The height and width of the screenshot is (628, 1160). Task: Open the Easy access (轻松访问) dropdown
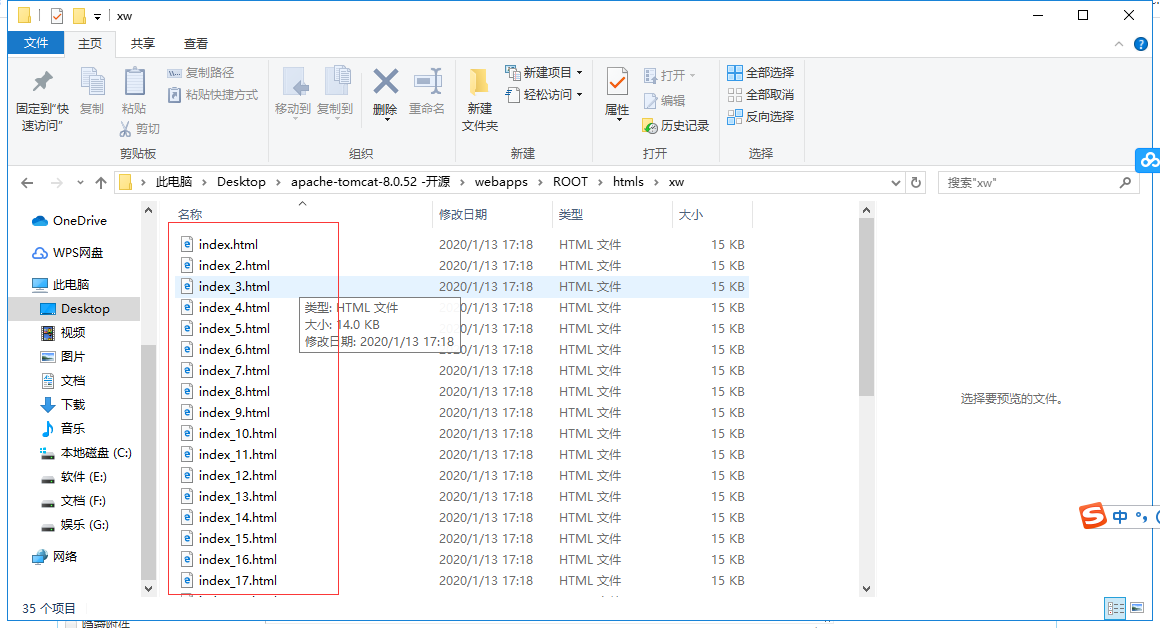[544, 95]
